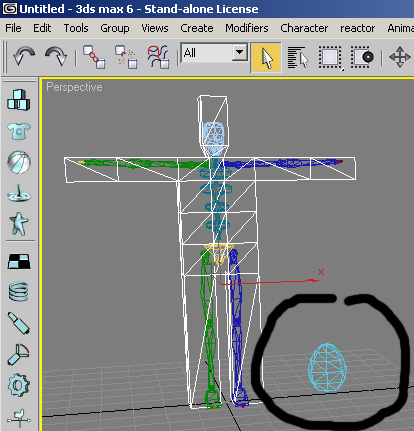Click the Redo arrow icon
The width and height of the screenshot is (414, 431).
56,56
